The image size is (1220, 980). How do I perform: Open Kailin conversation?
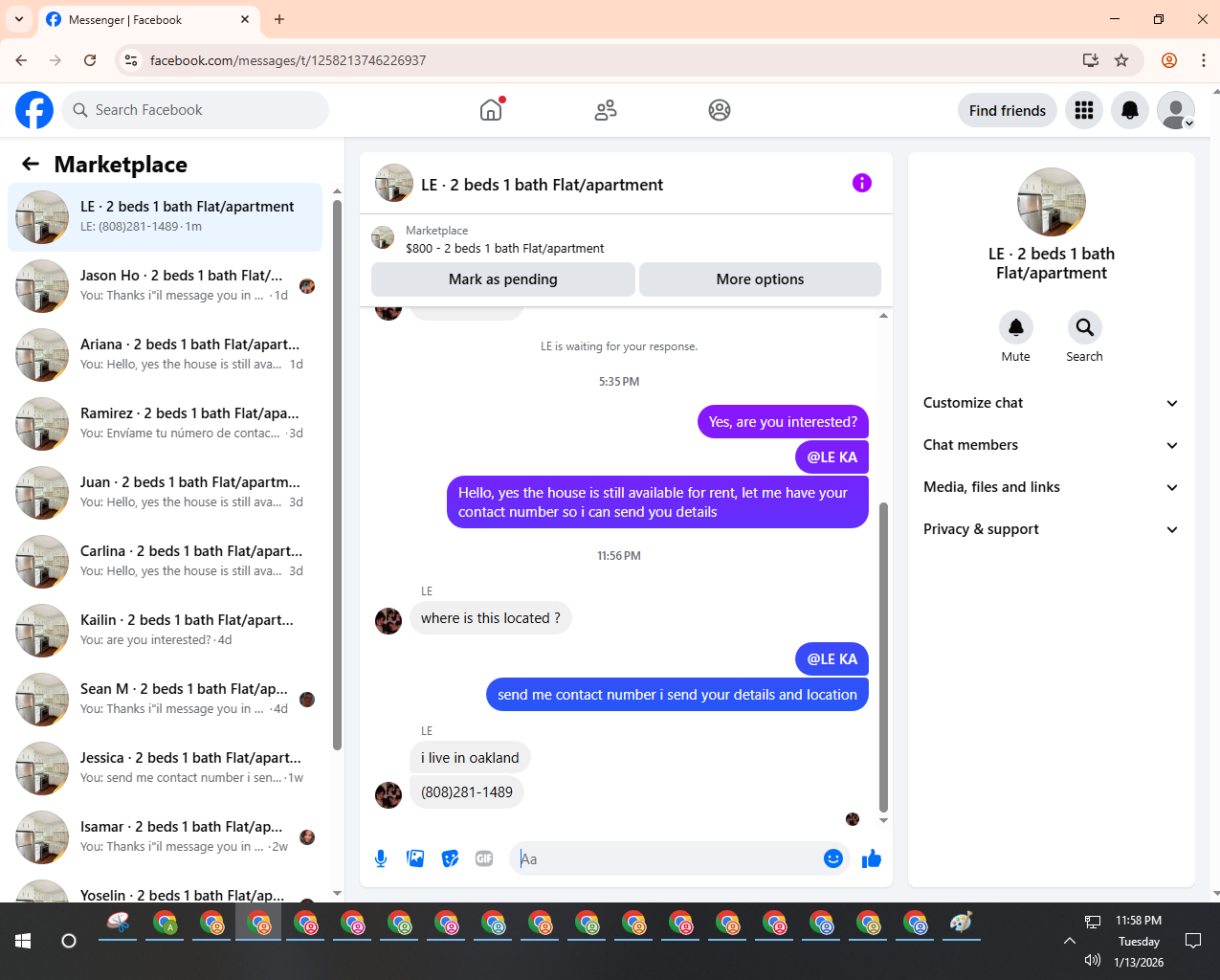166,631
